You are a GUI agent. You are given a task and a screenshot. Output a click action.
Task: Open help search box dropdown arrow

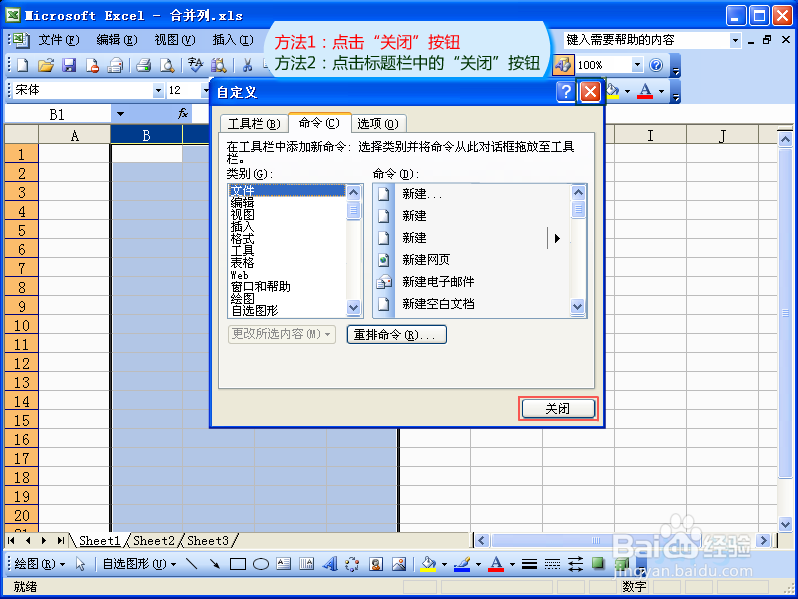[x=735, y=40]
